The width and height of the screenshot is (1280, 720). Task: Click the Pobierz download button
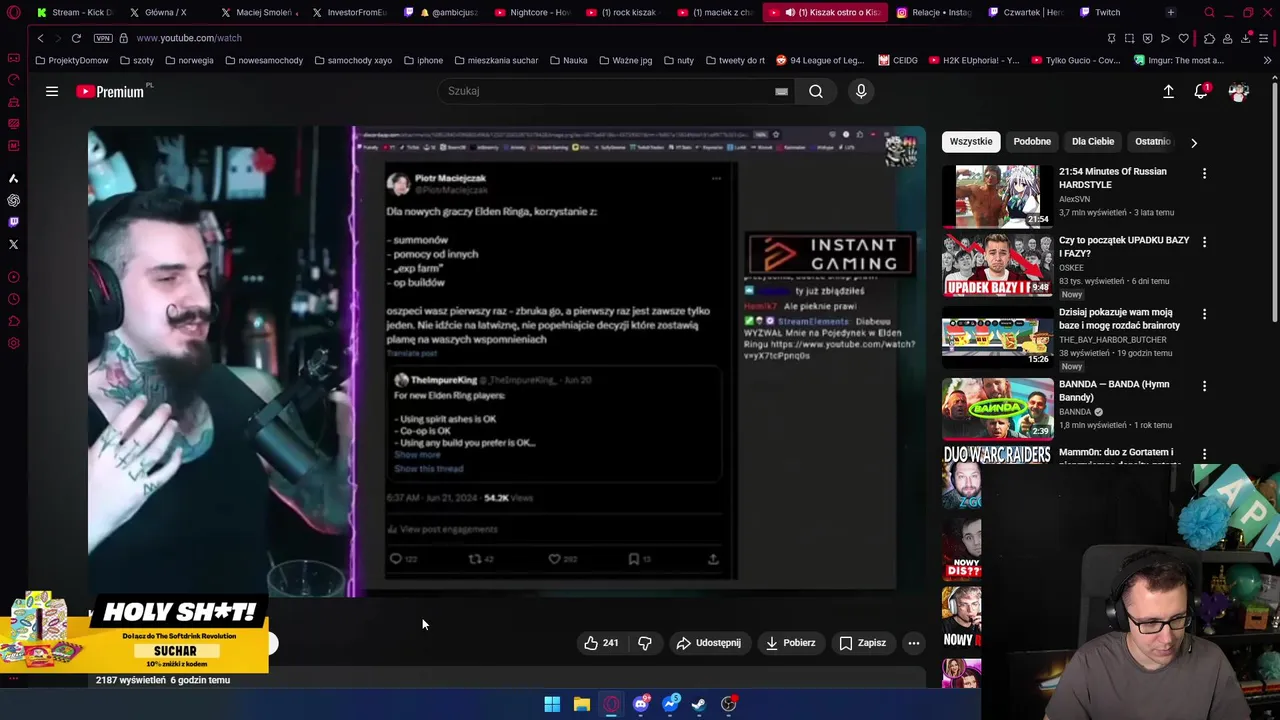[790, 643]
